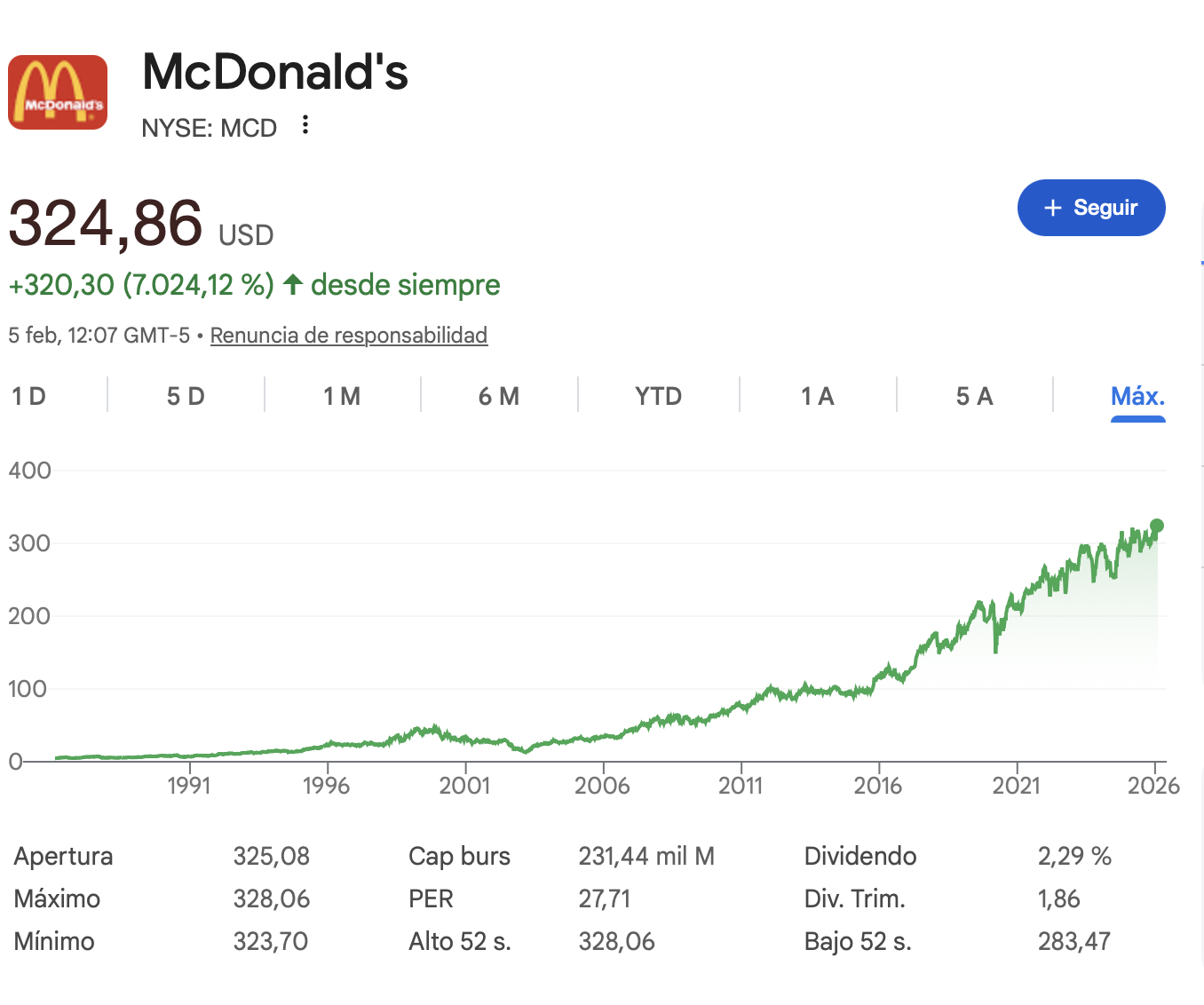Show the 5 A chart range

[x=974, y=396]
